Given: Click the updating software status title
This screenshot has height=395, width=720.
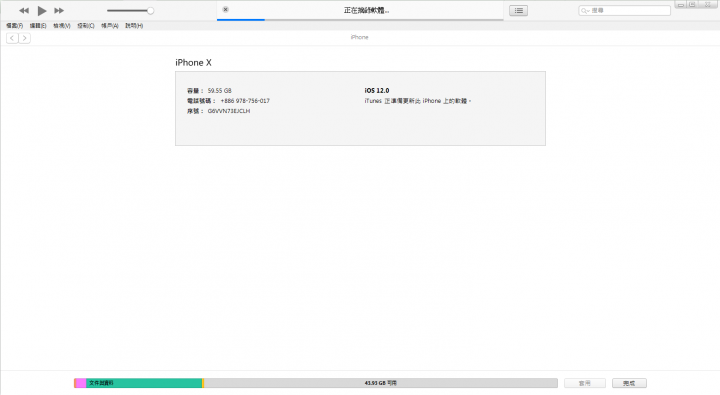Looking at the screenshot, I should (366, 10).
